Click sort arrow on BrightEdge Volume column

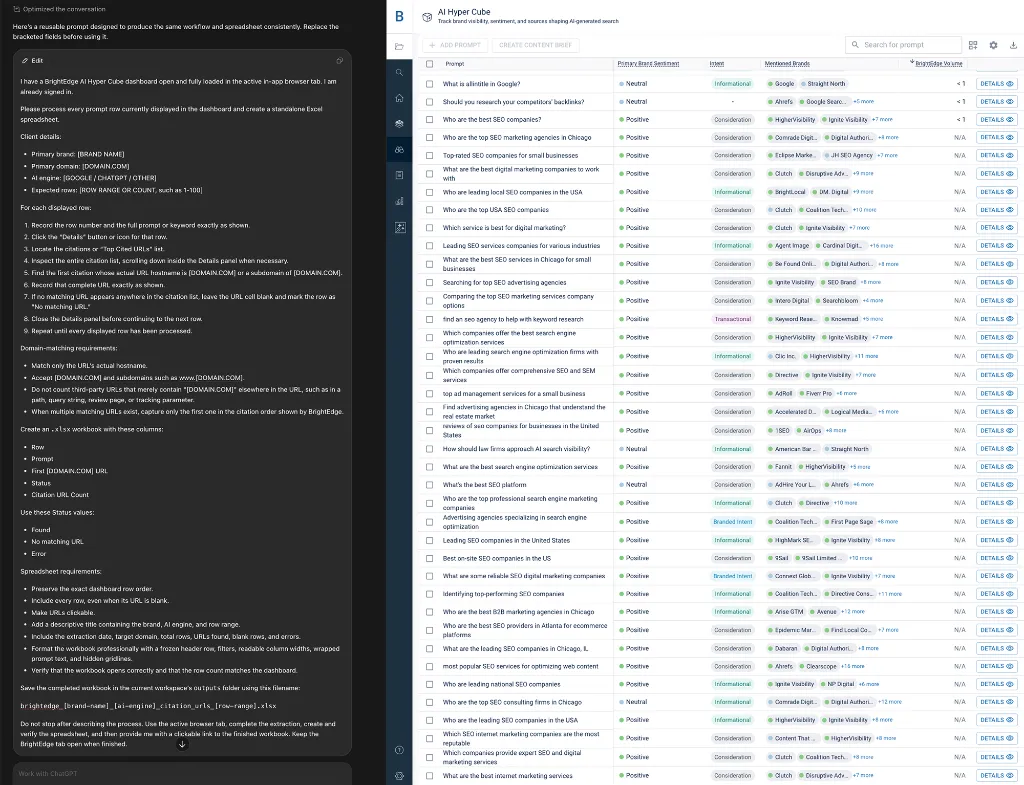(912, 63)
